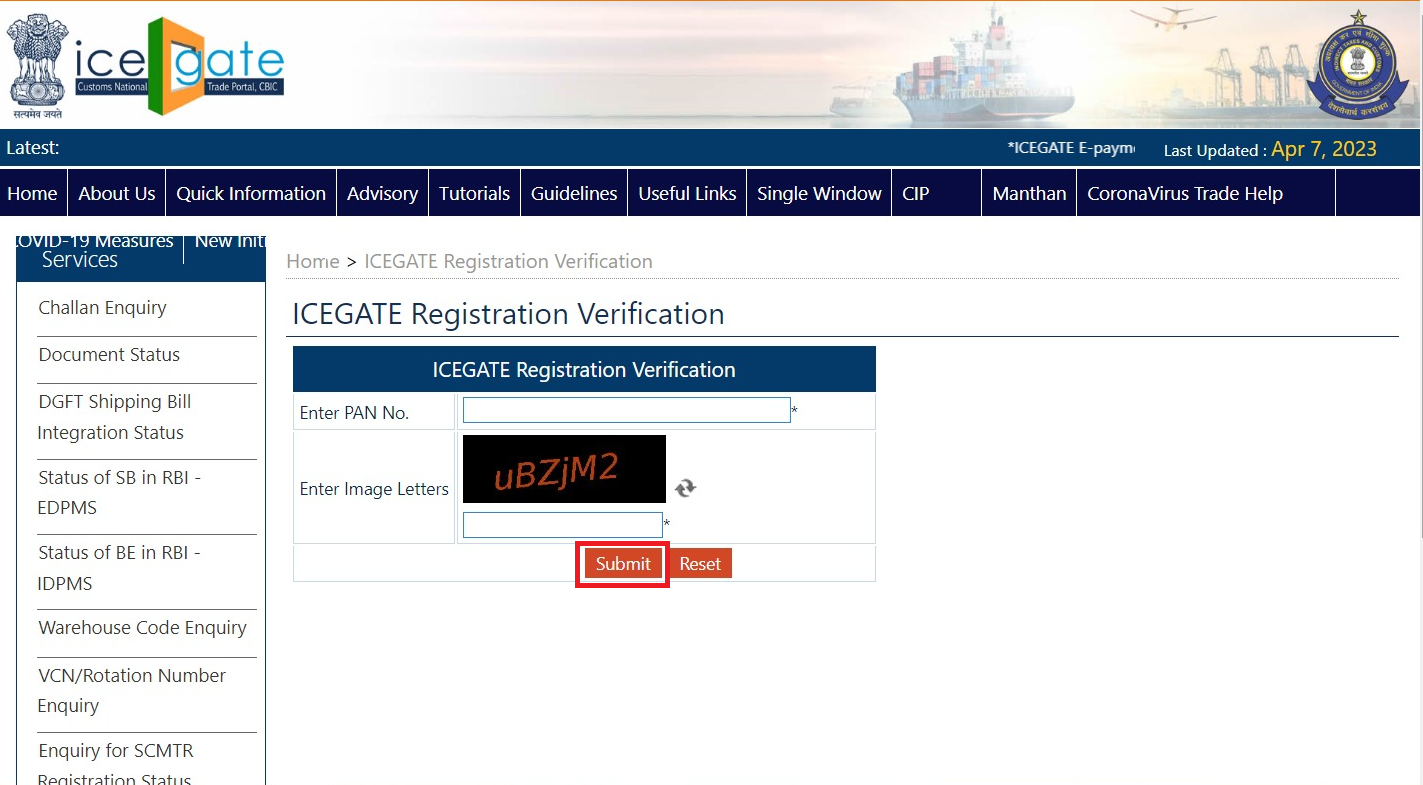1423x785 pixels.
Task: Select Single Window in navigation bar
Action: (x=819, y=194)
